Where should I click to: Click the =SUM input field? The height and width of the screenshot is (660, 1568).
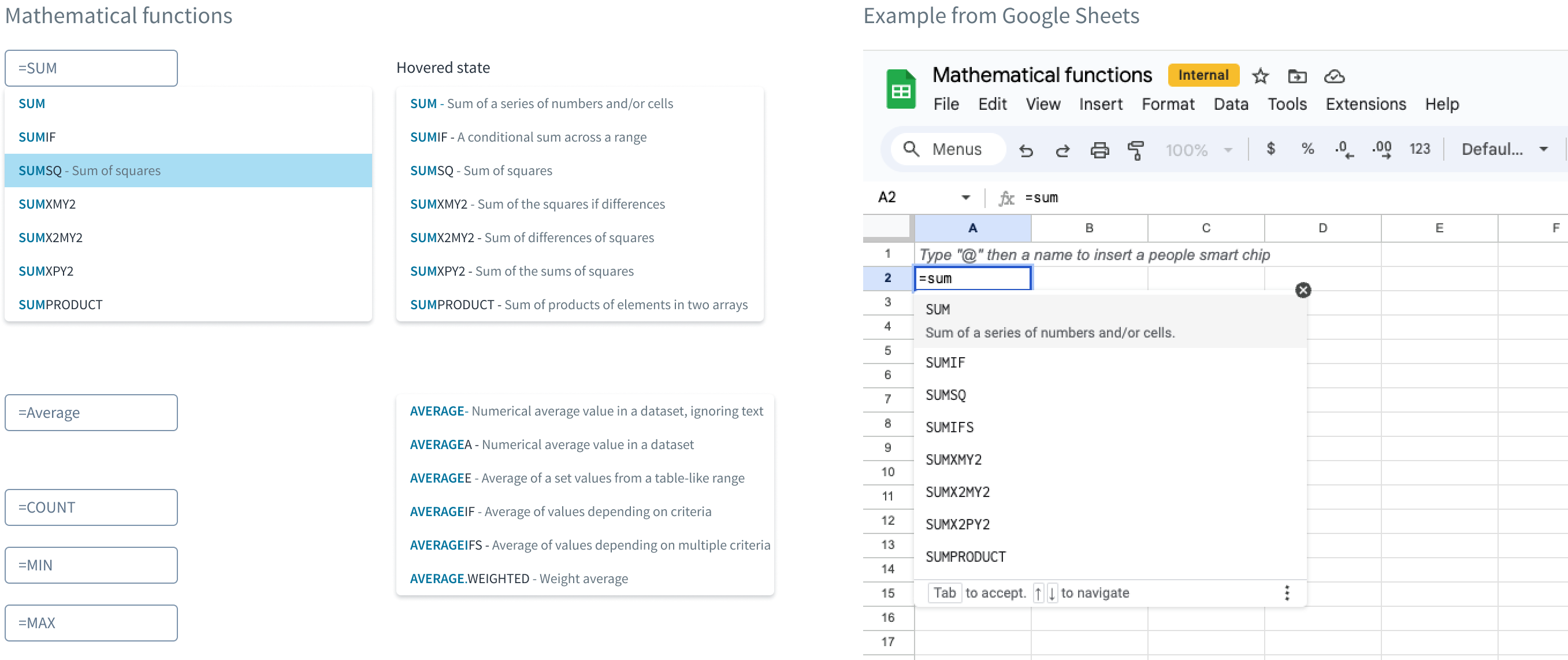[x=91, y=68]
